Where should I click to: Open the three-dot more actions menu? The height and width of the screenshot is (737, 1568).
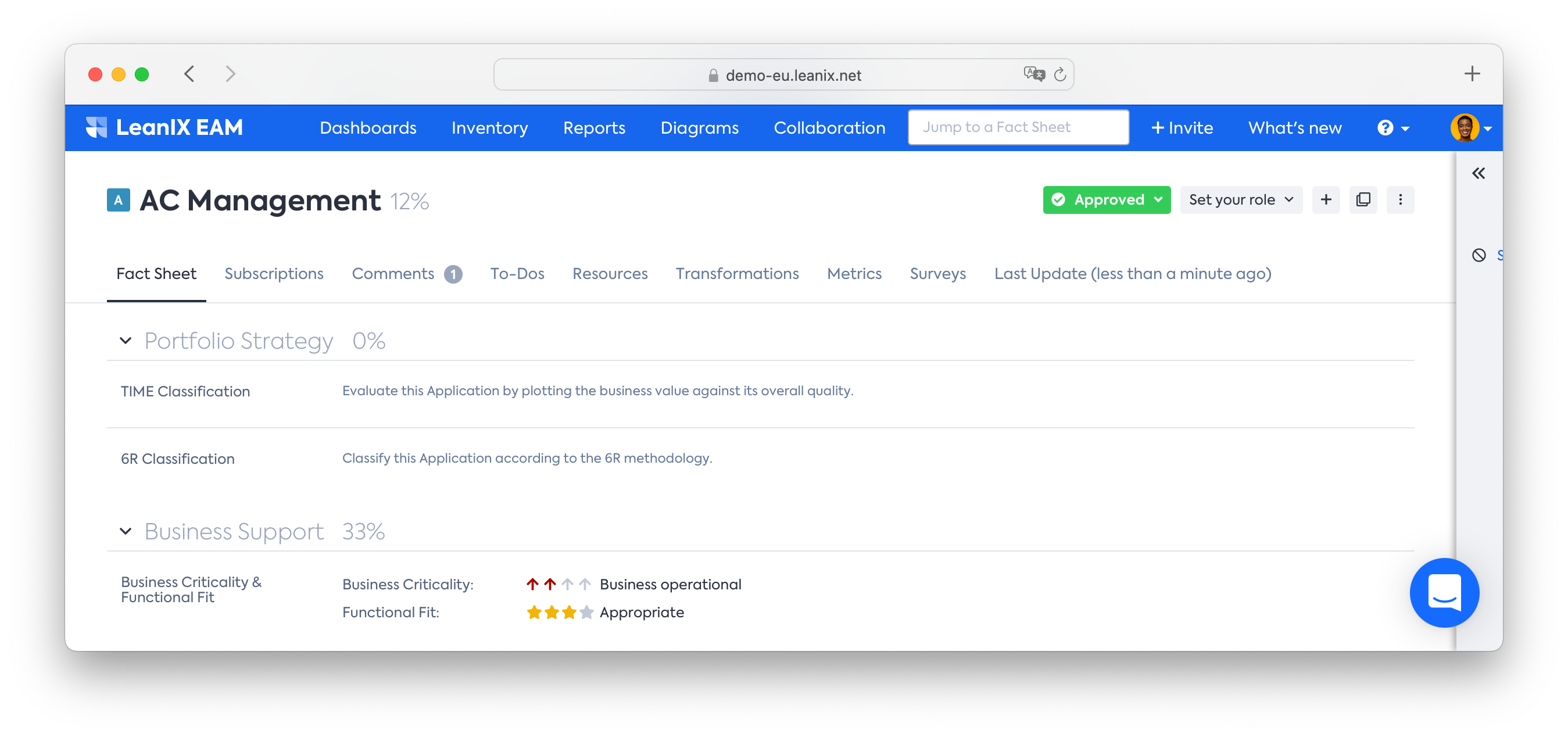click(x=1400, y=199)
